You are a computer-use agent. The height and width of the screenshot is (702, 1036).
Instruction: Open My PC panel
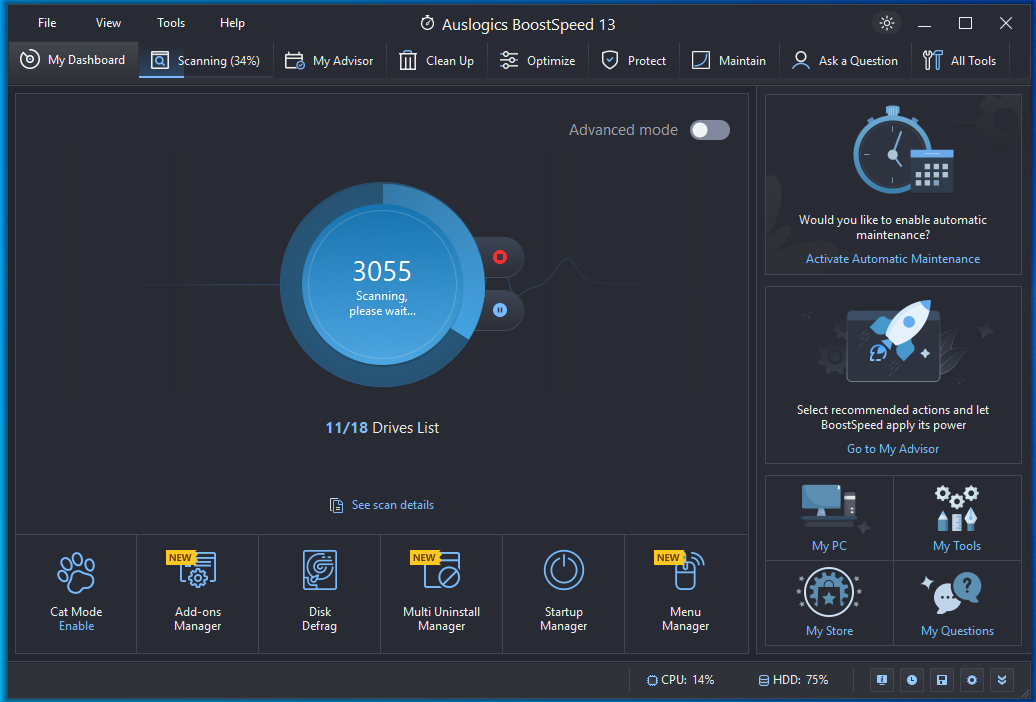click(x=829, y=518)
